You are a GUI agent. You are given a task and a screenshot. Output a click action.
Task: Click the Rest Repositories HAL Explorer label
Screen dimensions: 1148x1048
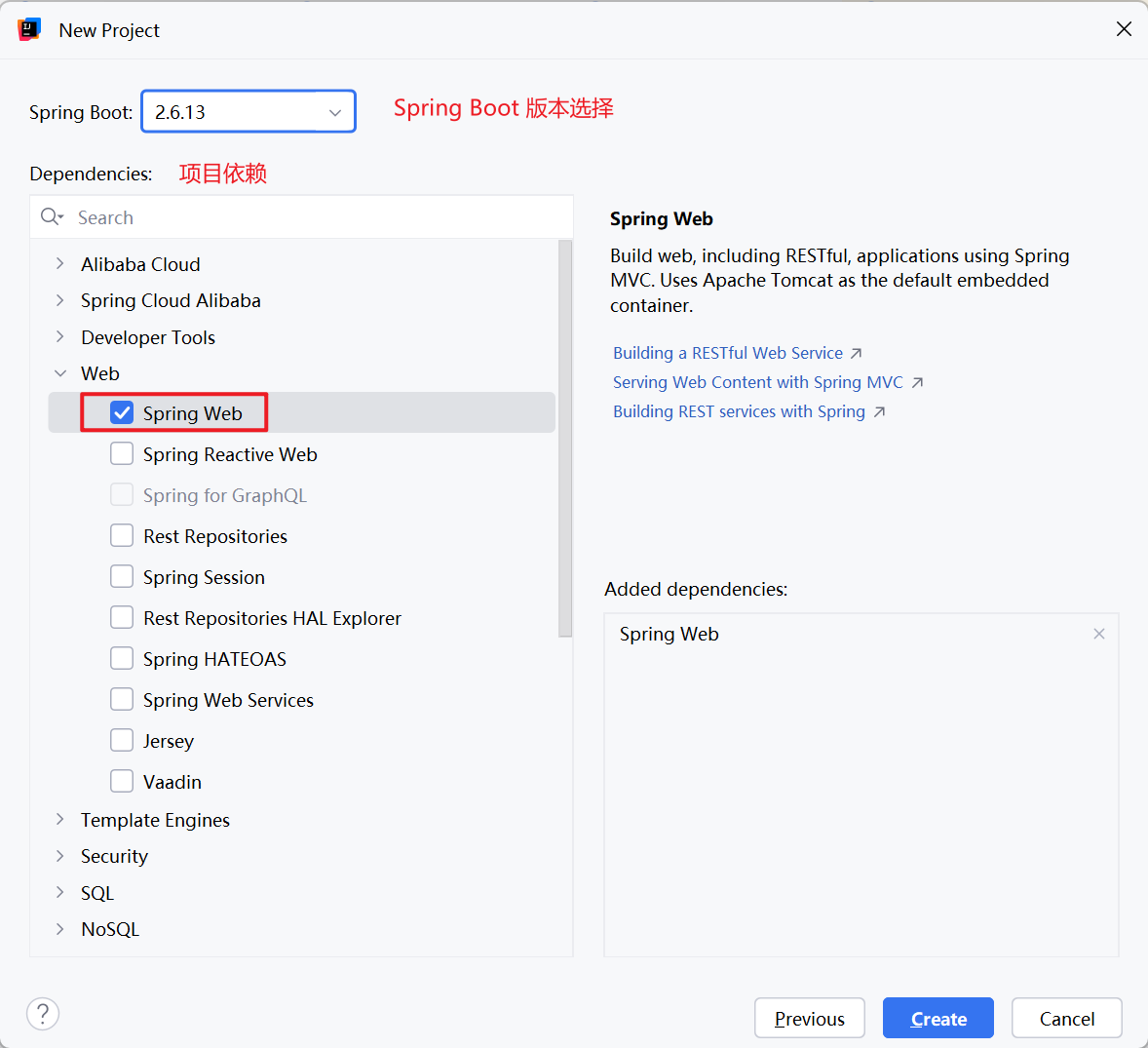(272, 618)
